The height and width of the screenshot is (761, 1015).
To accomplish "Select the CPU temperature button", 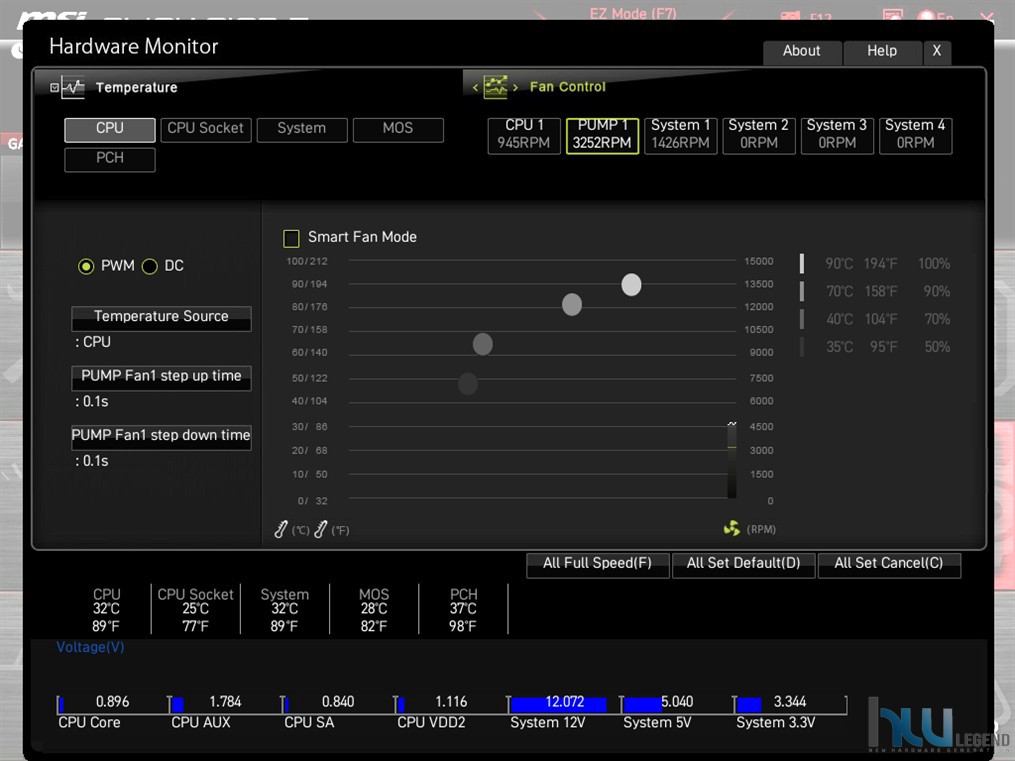I will [109, 129].
